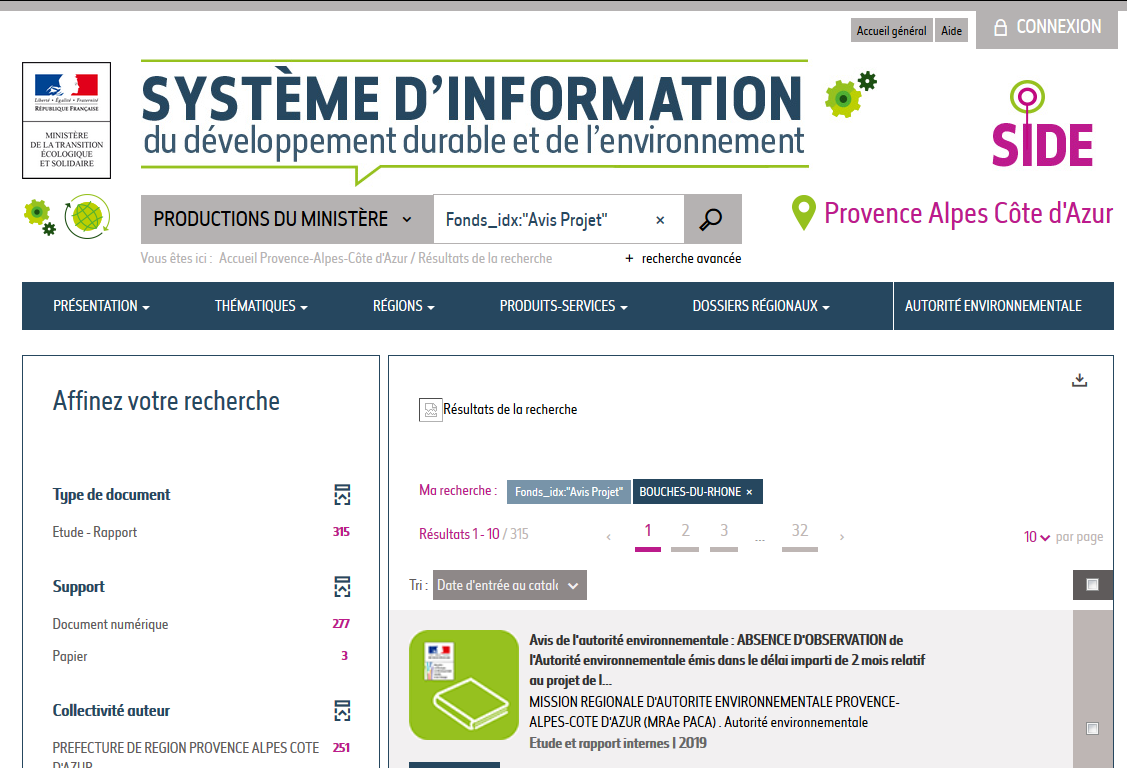Go to previous page arrow
Screen dimensions: 1127x782
(609, 537)
